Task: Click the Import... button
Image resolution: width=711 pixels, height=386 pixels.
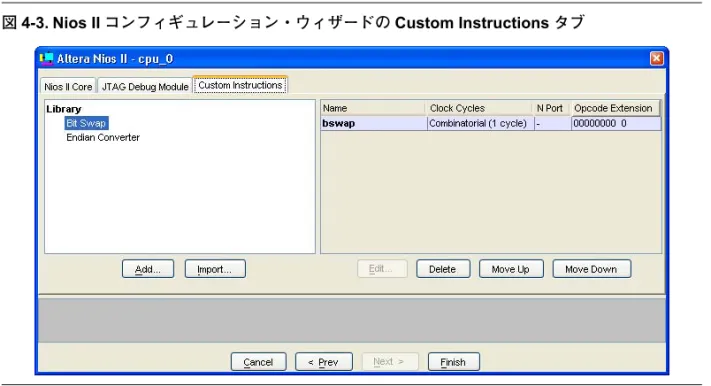Action: (x=215, y=269)
